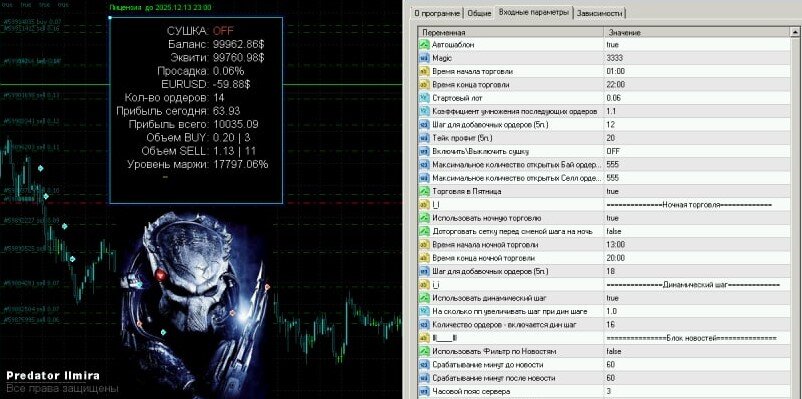This screenshot has width=802, height=399.
Task: Click the icon beside Использовать ночную торговлю
Action: [x=424, y=218]
